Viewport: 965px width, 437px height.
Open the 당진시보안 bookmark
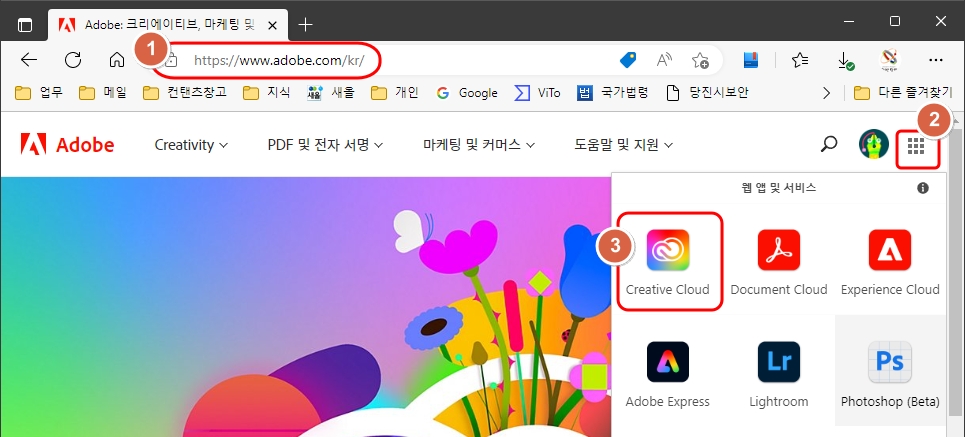[x=708, y=93]
